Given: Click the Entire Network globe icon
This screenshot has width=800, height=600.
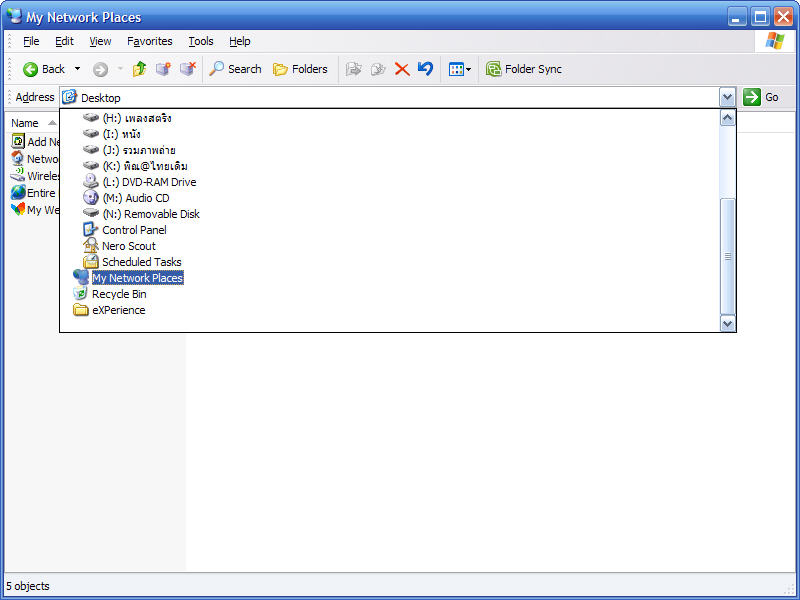Looking at the screenshot, I should pos(18,192).
